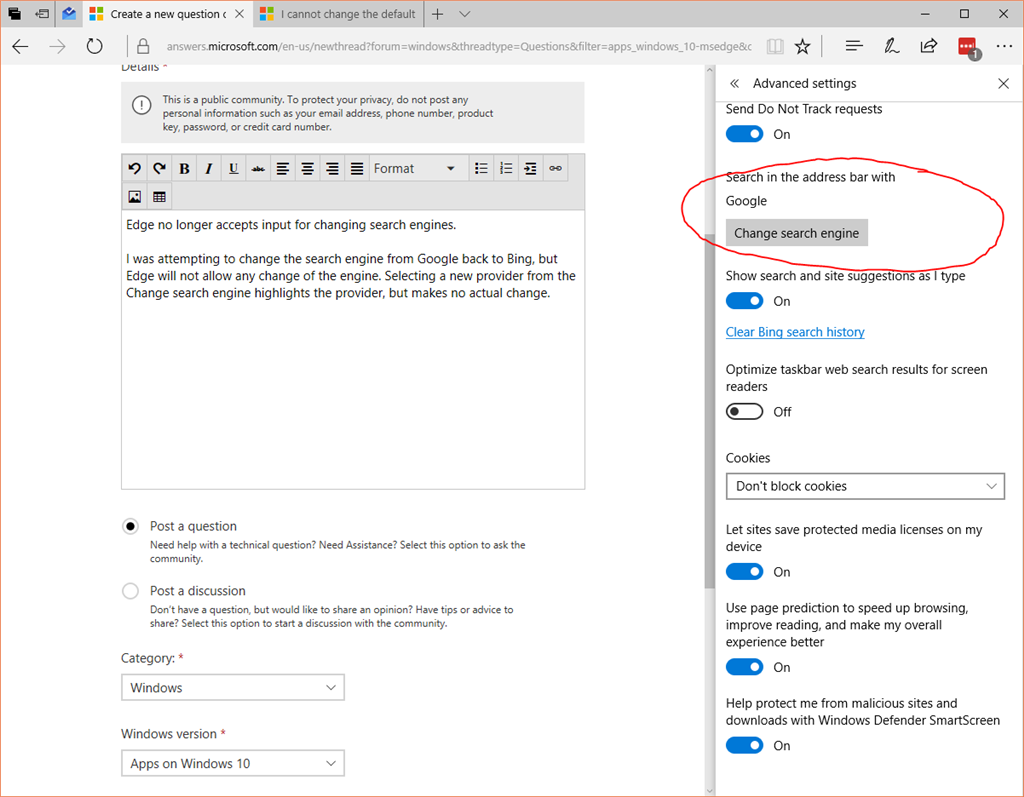This screenshot has height=797, width=1024.
Task: Open the Cookies dropdown
Action: pyautogui.click(x=865, y=486)
